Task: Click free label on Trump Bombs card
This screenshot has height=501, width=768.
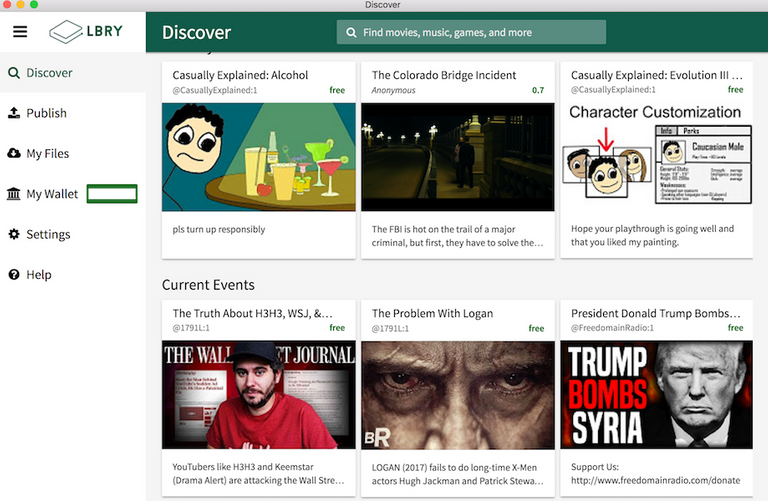Action: [735, 328]
